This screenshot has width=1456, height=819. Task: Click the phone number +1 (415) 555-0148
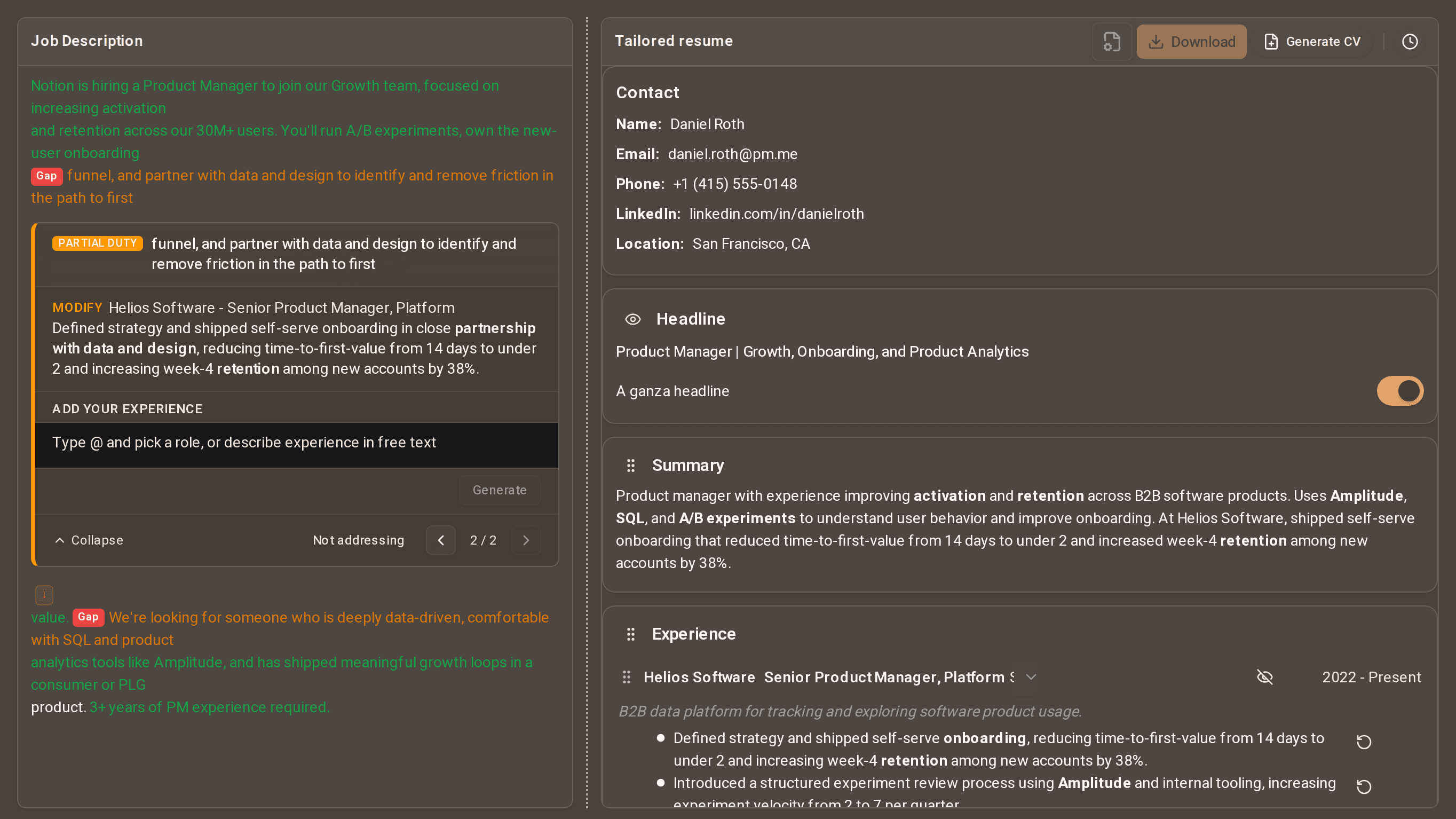(x=735, y=184)
